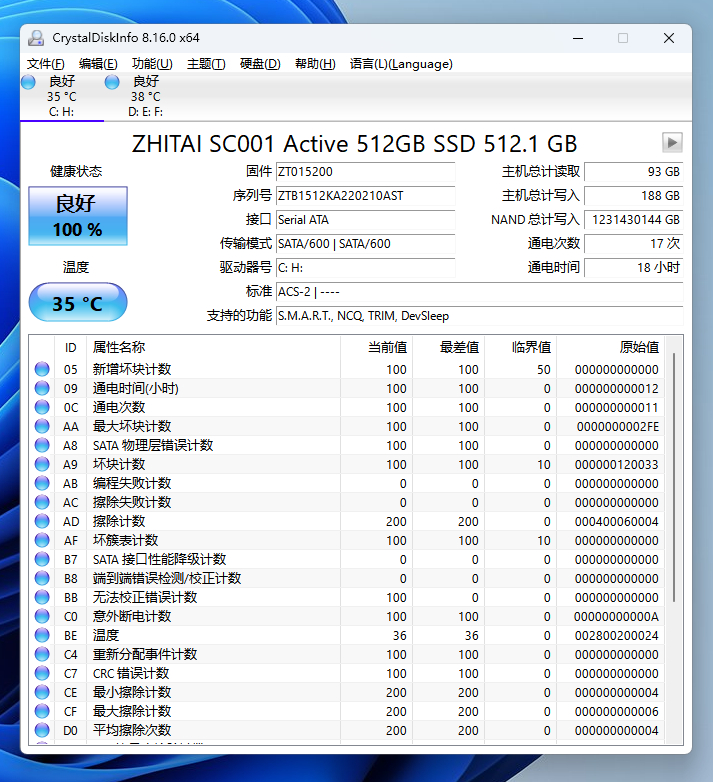Click raw value 00000000000A

tap(616, 616)
